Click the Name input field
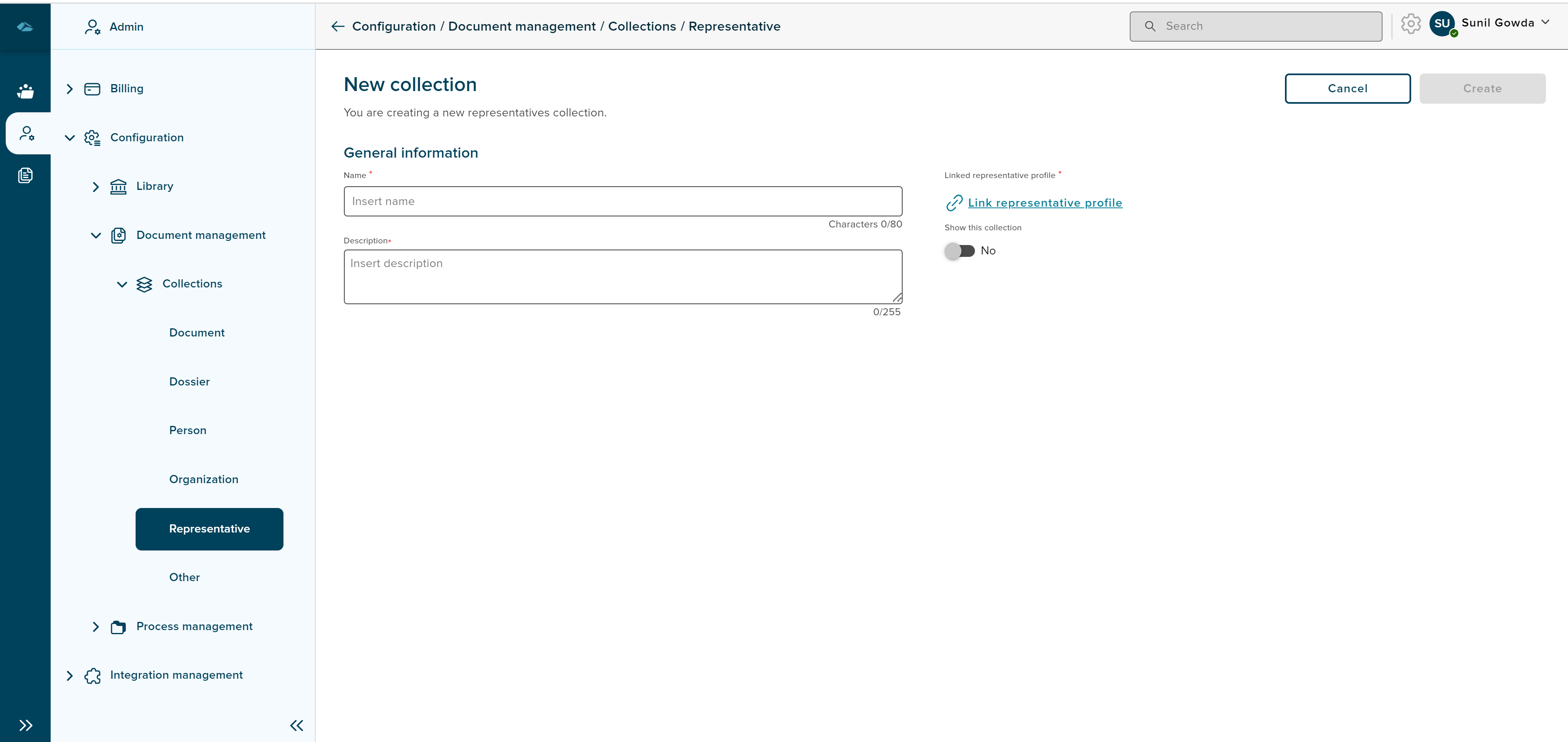Viewport: 1568px width, 742px height. tap(623, 201)
